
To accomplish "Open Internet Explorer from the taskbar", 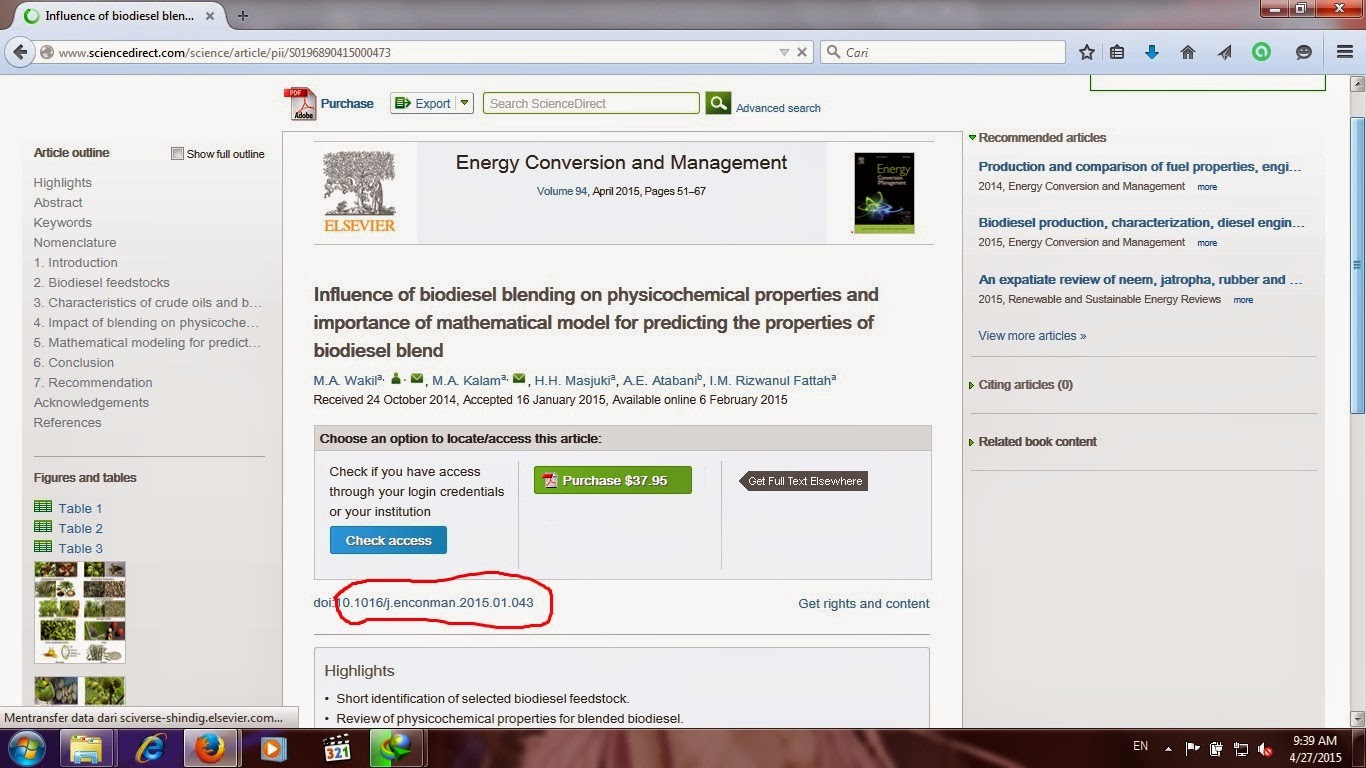I will coord(150,748).
